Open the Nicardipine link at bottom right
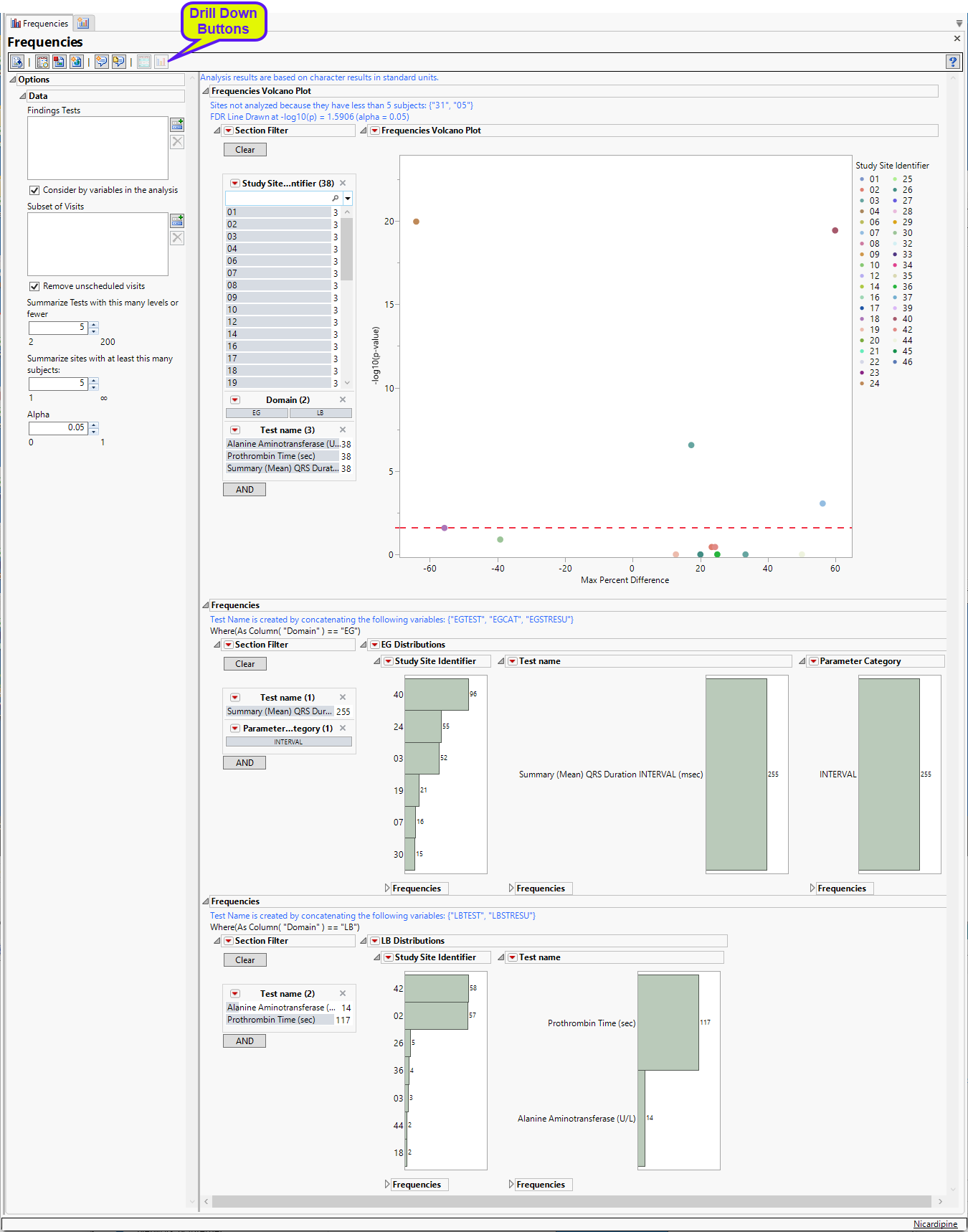 coord(935,1224)
